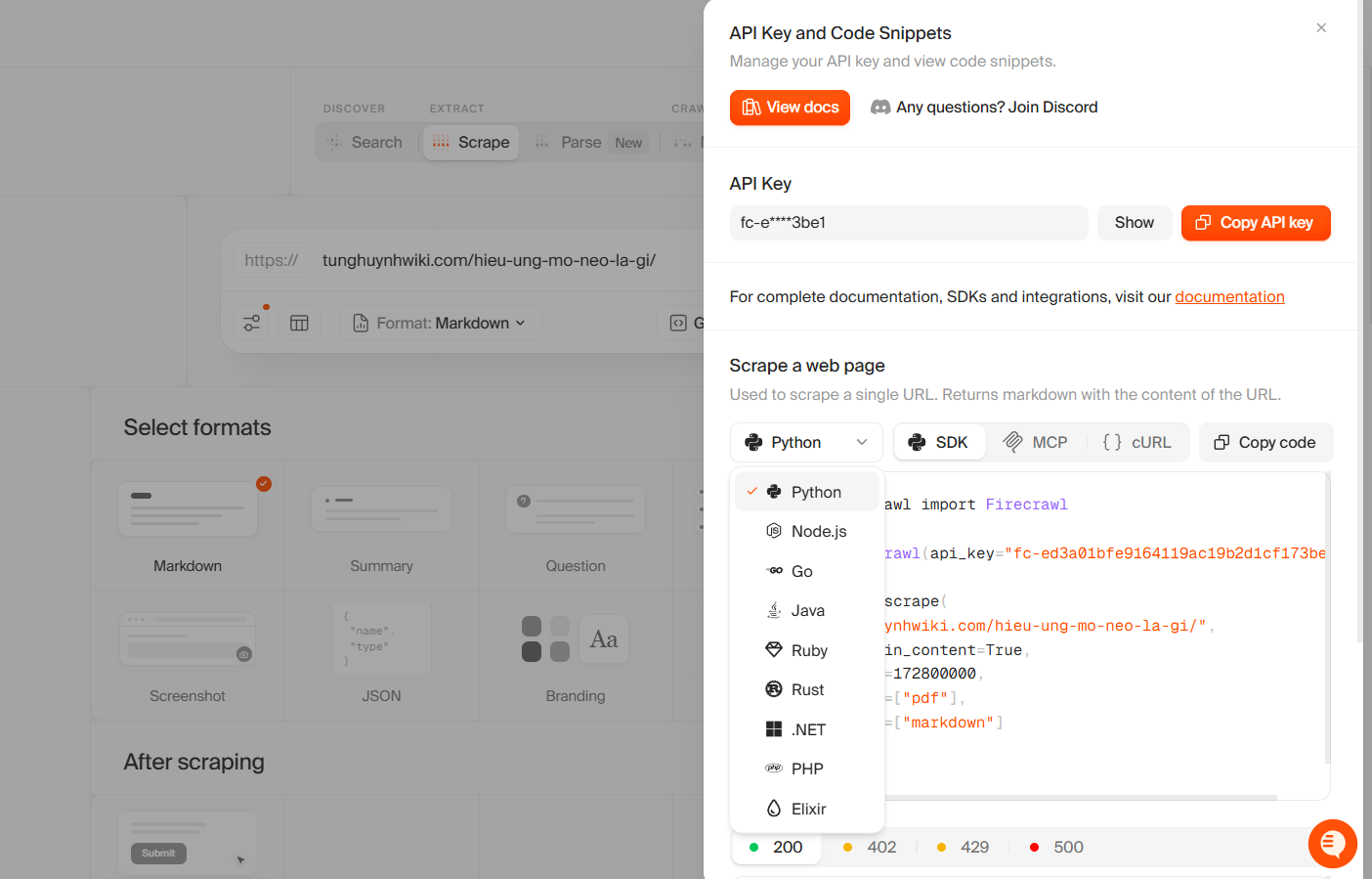Click the book icon on View docs
Screen dimensions: 1372x879
point(751,108)
